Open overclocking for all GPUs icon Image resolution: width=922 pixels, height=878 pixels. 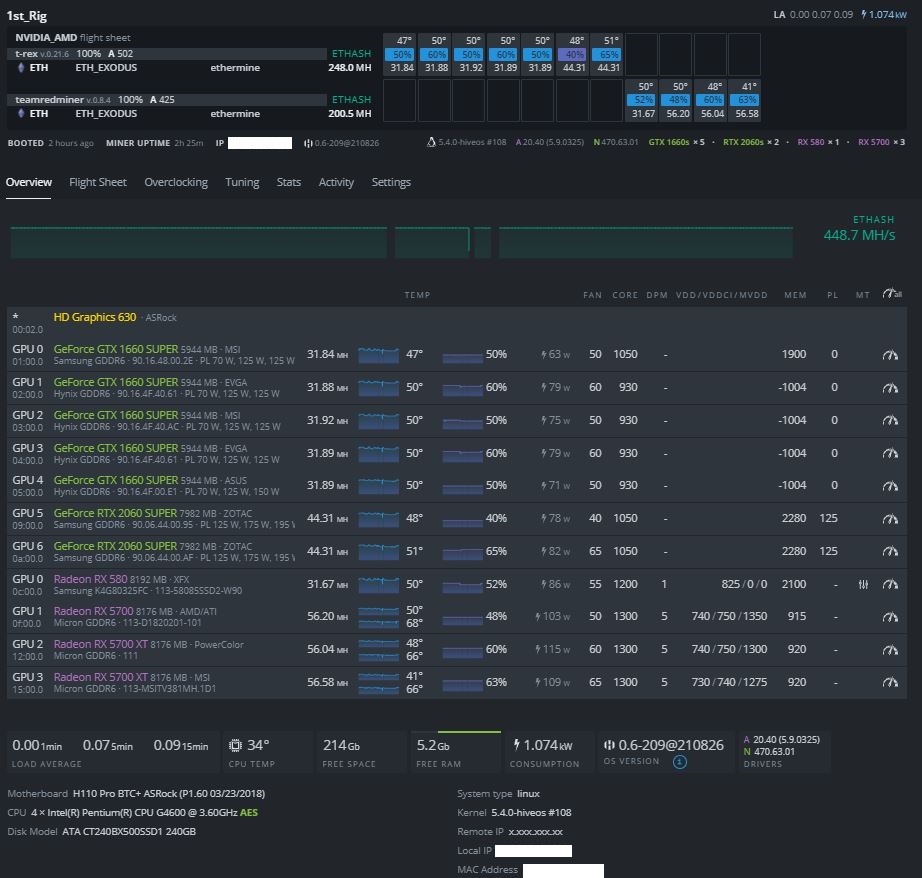(891, 294)
